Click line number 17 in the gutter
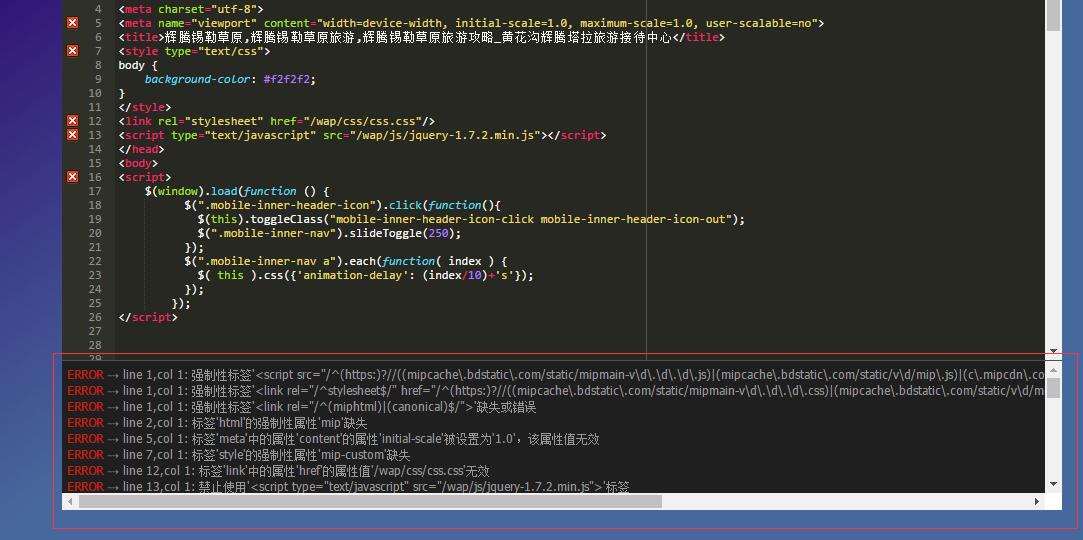Viewport: 1083px width, 540px height. (x=95, y=191)
